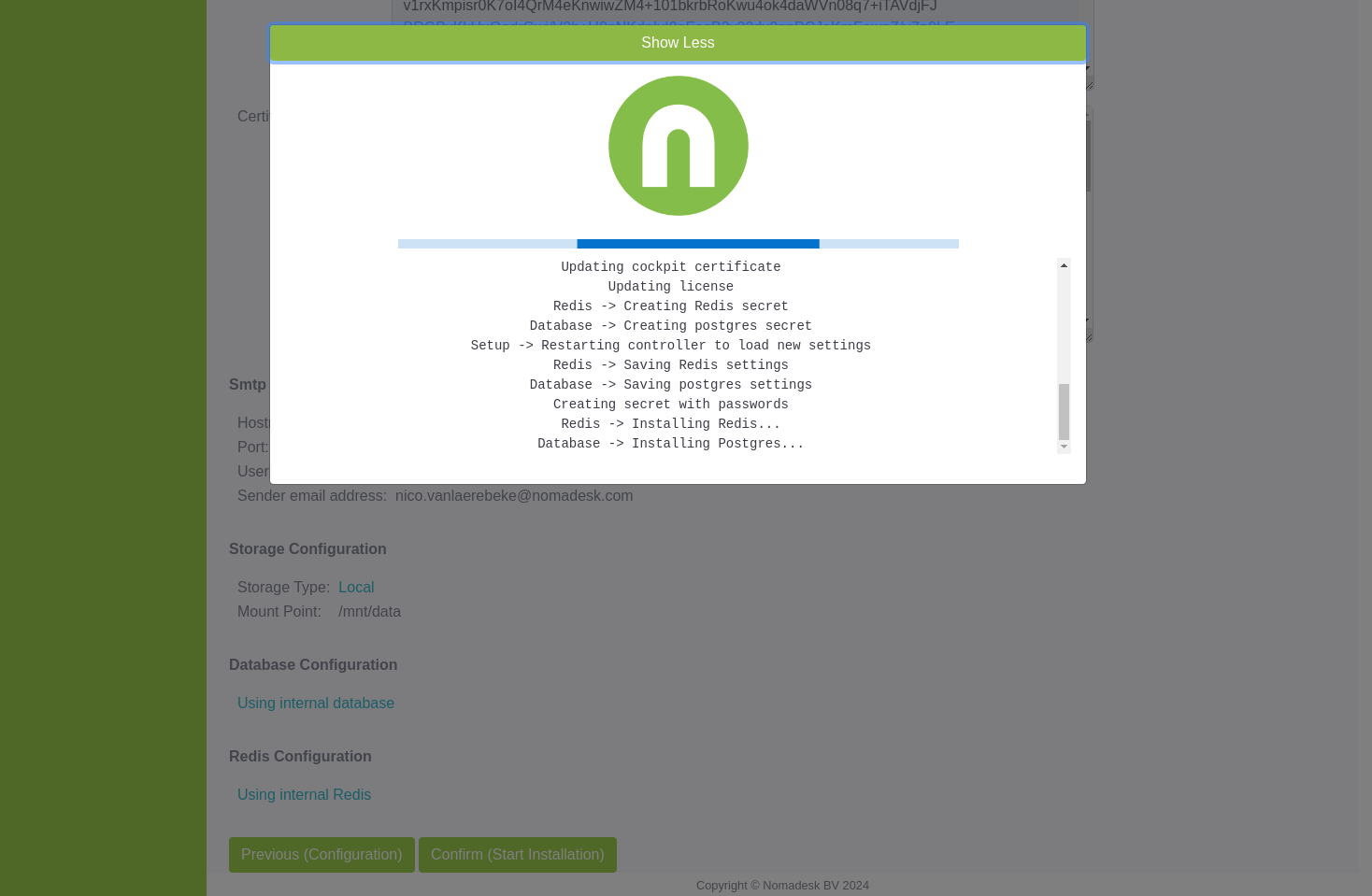1372x896 pixels.
Task: Click "Redis -> Creating Redis secret" line
Action: 671,306
